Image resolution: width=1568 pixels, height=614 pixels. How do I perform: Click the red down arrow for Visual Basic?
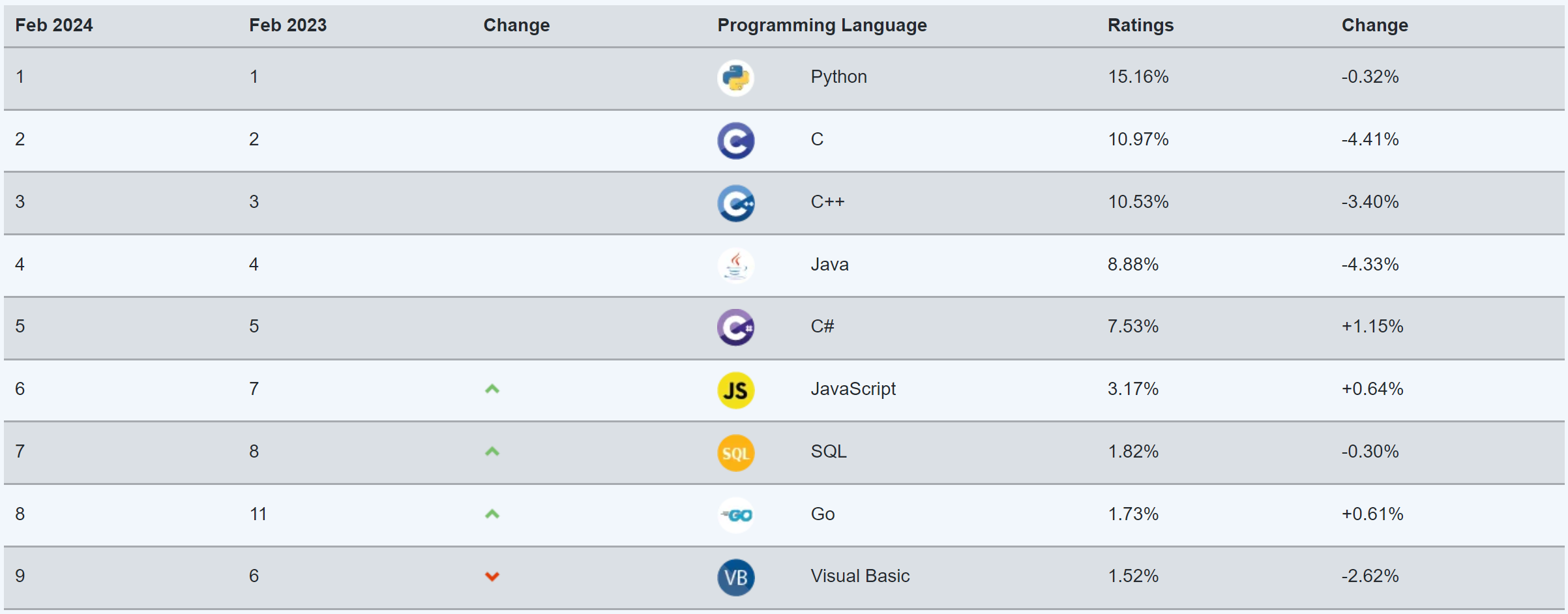point(492,576)
